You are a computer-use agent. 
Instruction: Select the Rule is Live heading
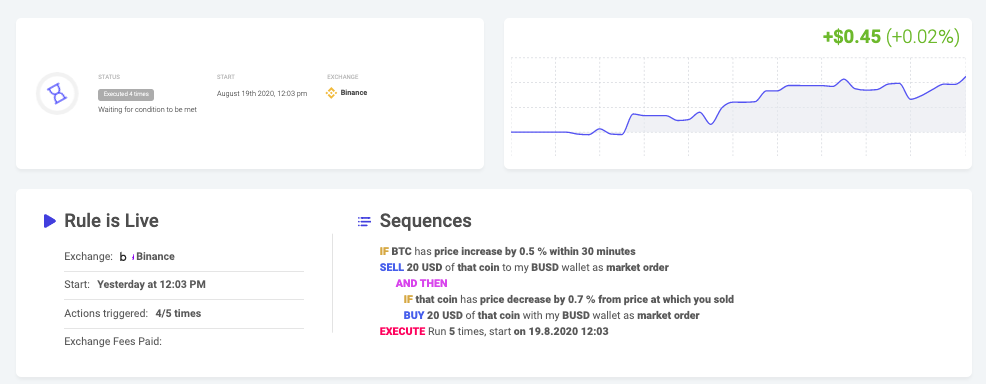tap(111, 221)
